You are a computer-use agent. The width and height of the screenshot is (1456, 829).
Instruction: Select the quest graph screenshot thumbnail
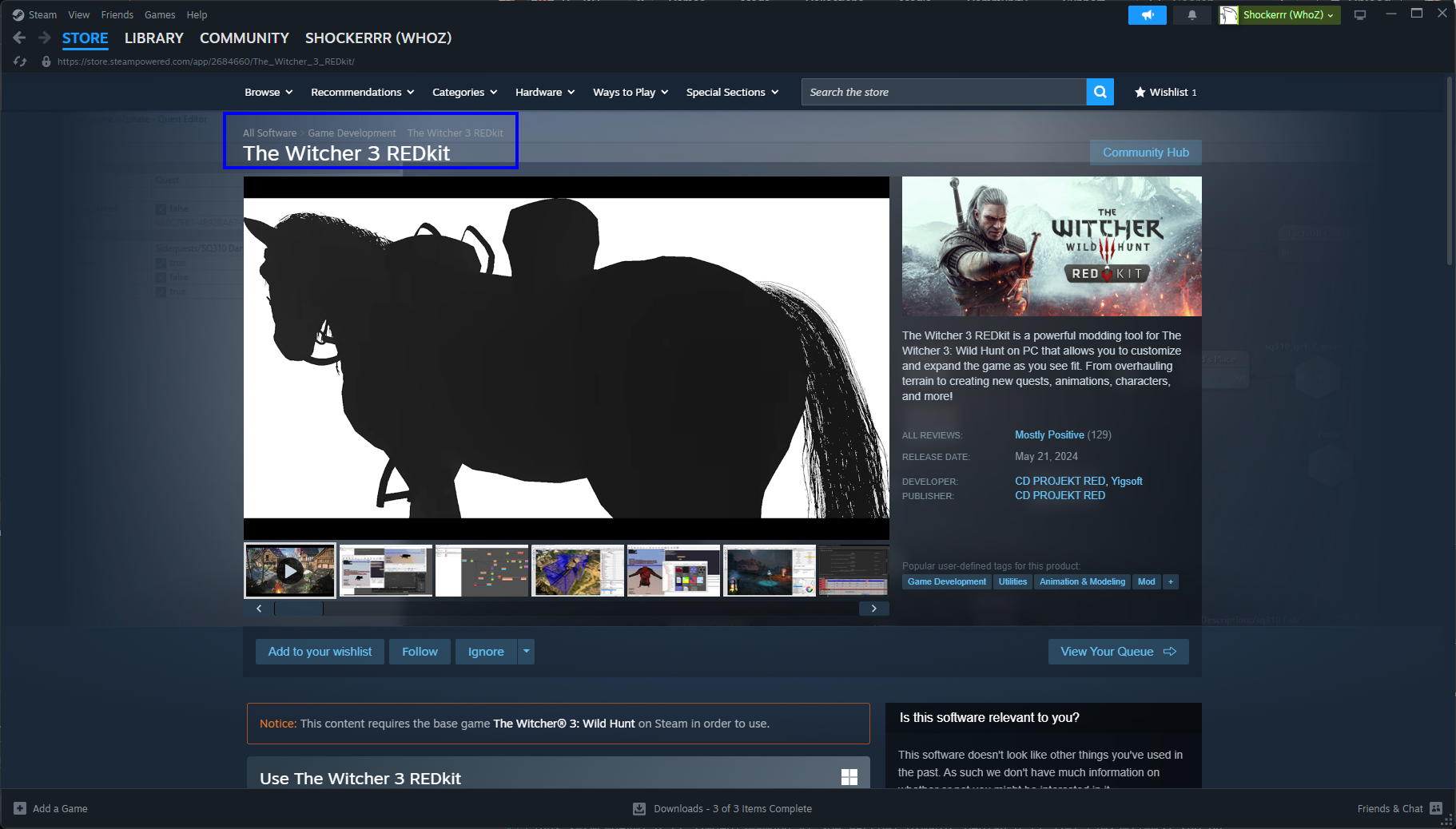pos(482,571)
